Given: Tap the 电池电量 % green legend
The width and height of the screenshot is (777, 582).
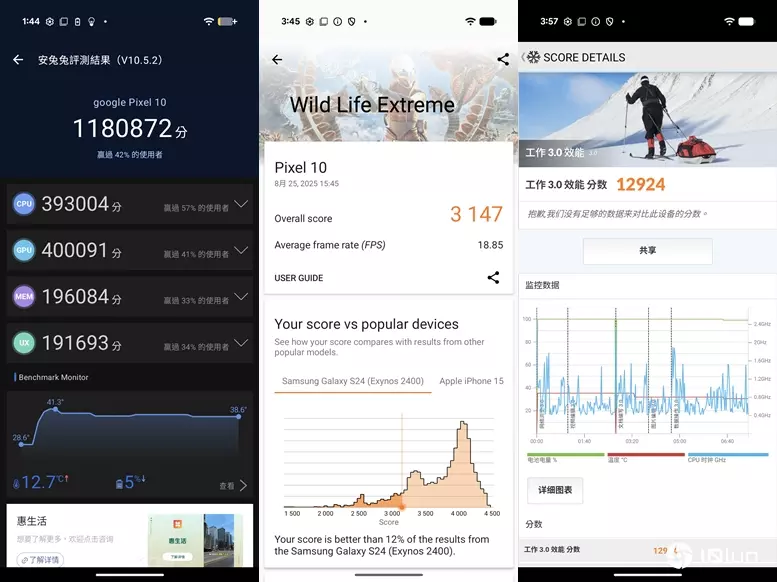Looking at the screenshot, I should pyautogui.click(x=565, y=457).
